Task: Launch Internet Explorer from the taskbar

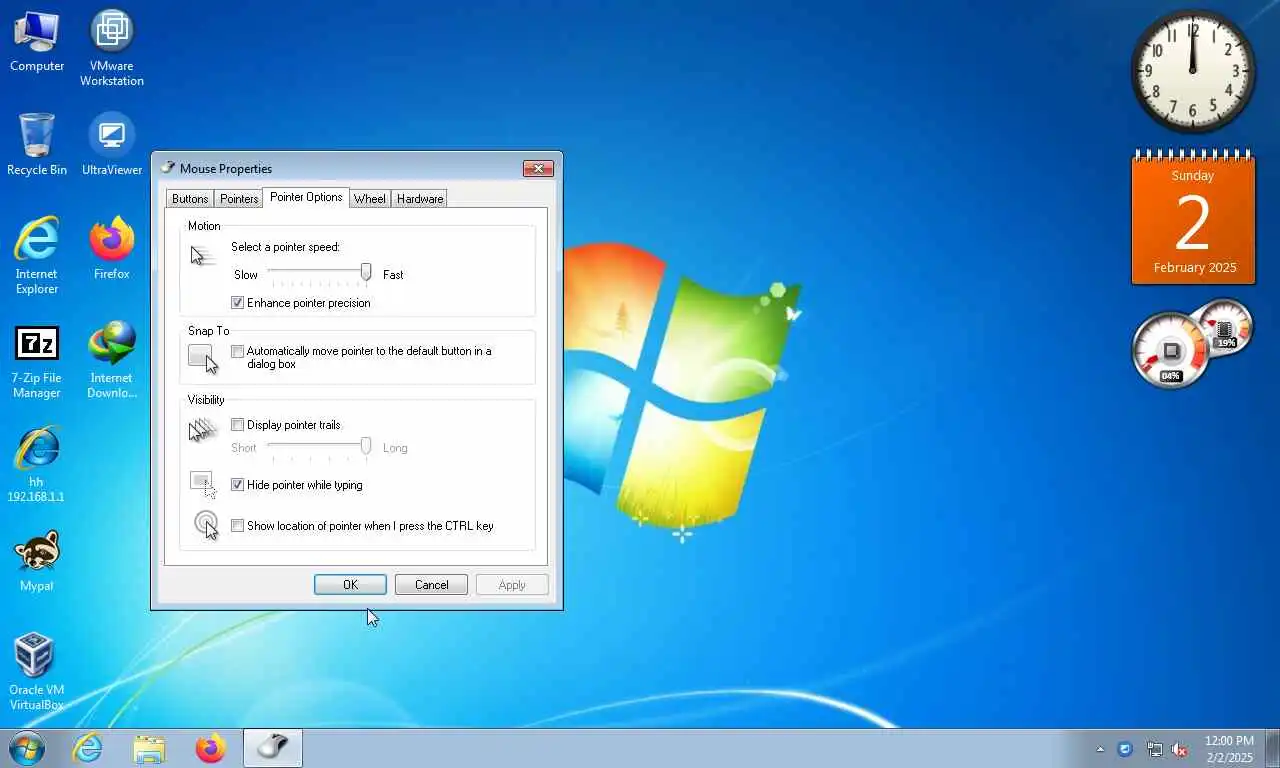Action: pyautogui.click(x=88, y=748)
